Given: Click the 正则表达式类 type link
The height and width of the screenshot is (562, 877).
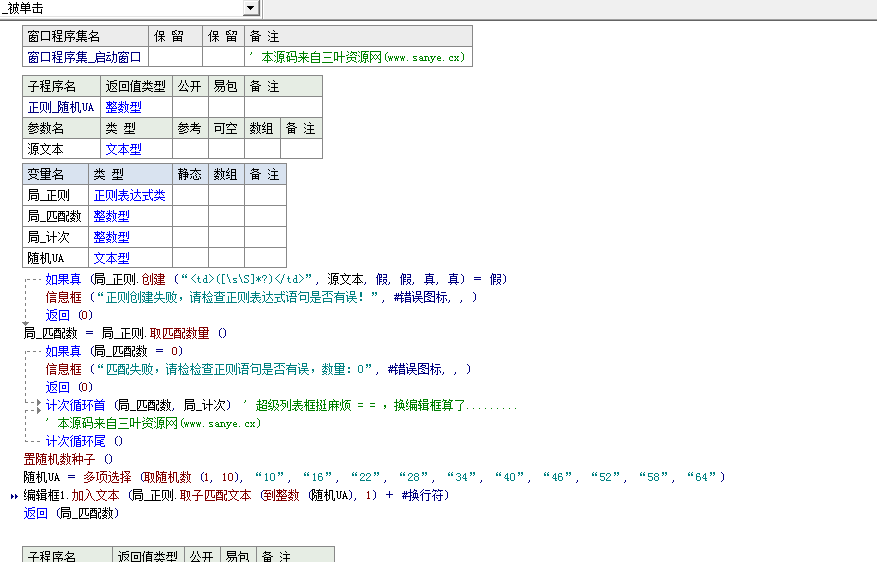Looking at the screenshot, I should (129, 196).
